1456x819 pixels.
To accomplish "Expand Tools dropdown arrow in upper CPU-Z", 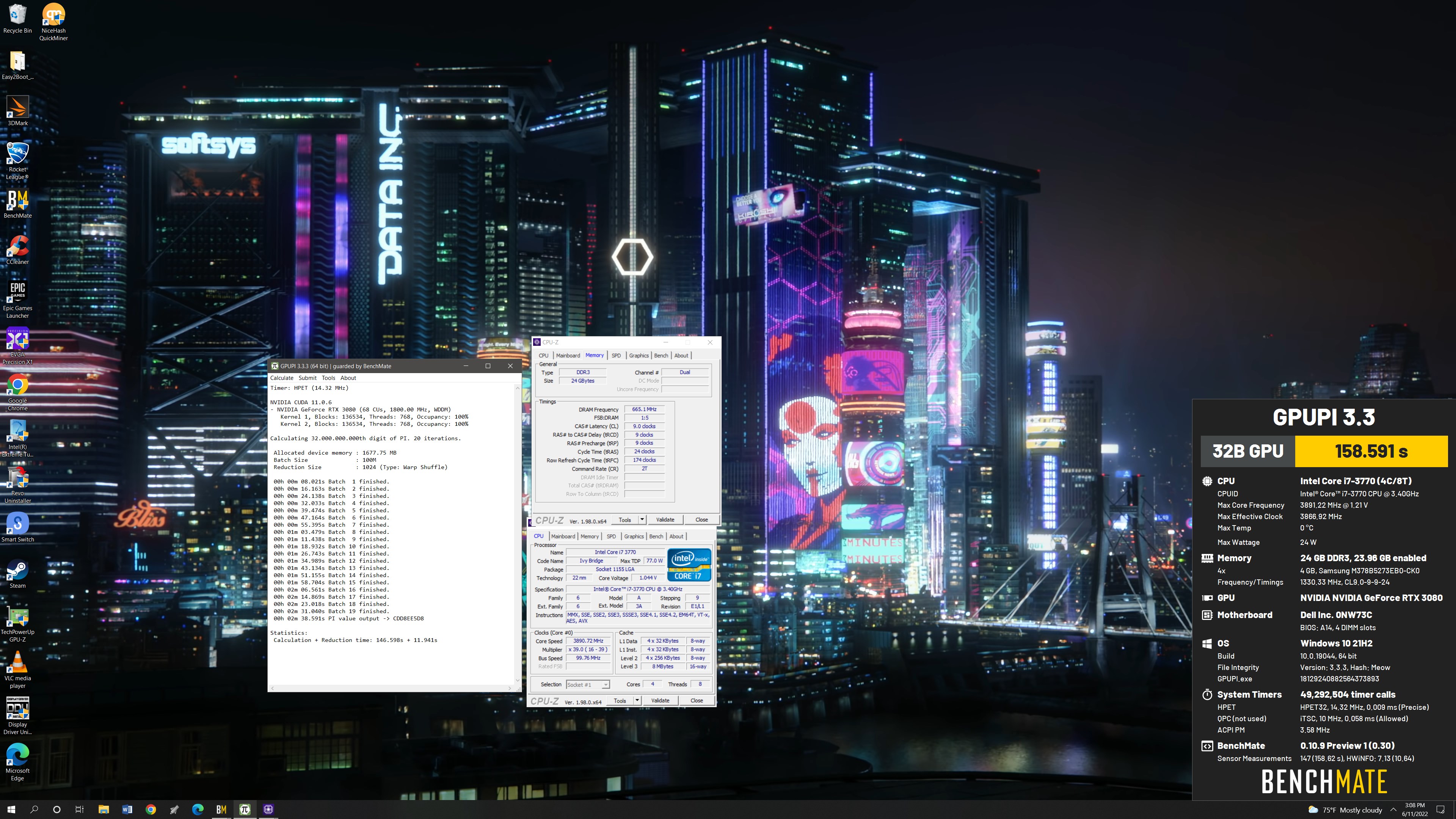I will point(642,519).
